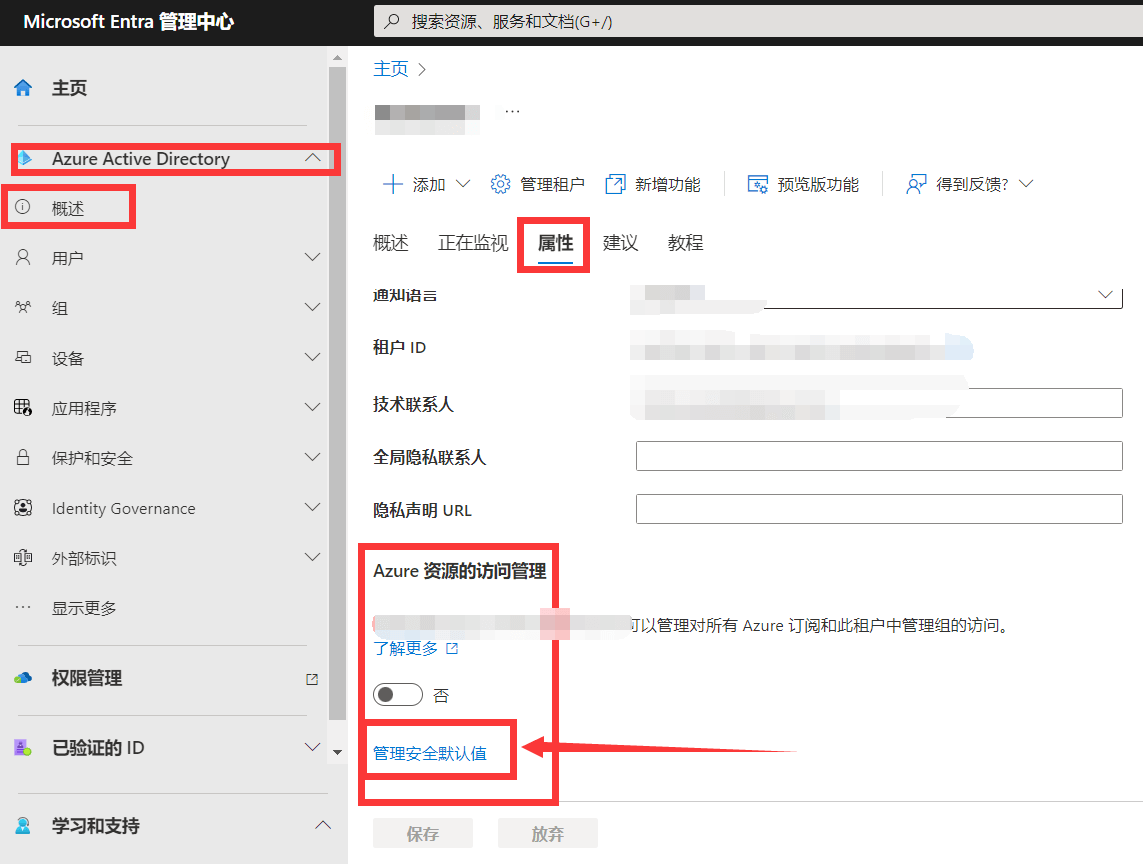Click the 管理租户 gear icon
1143x864 pixels.
tap(501, 184)
